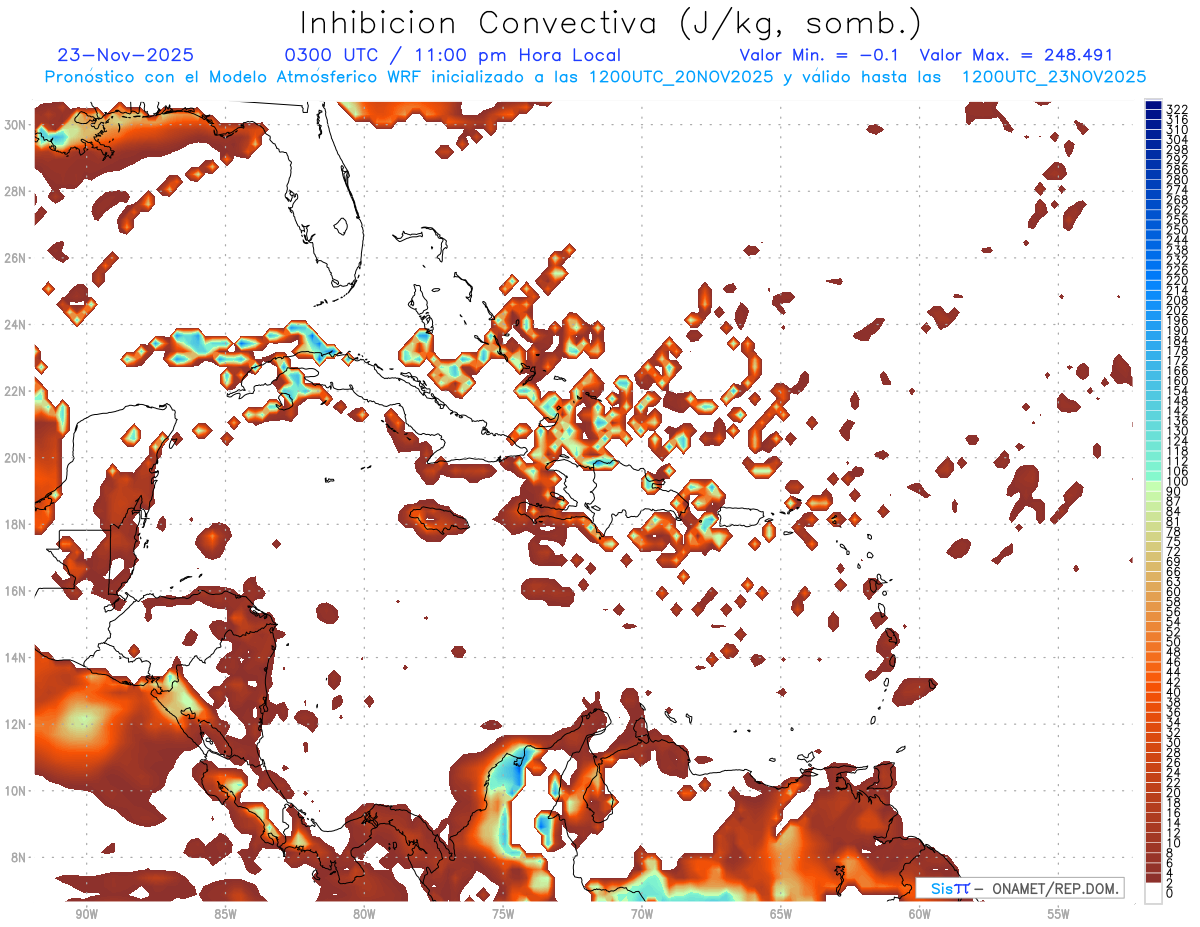1200x927 pixels.
Task: Click the date "23-Nov-2025"
Action: tap(125, 55)
